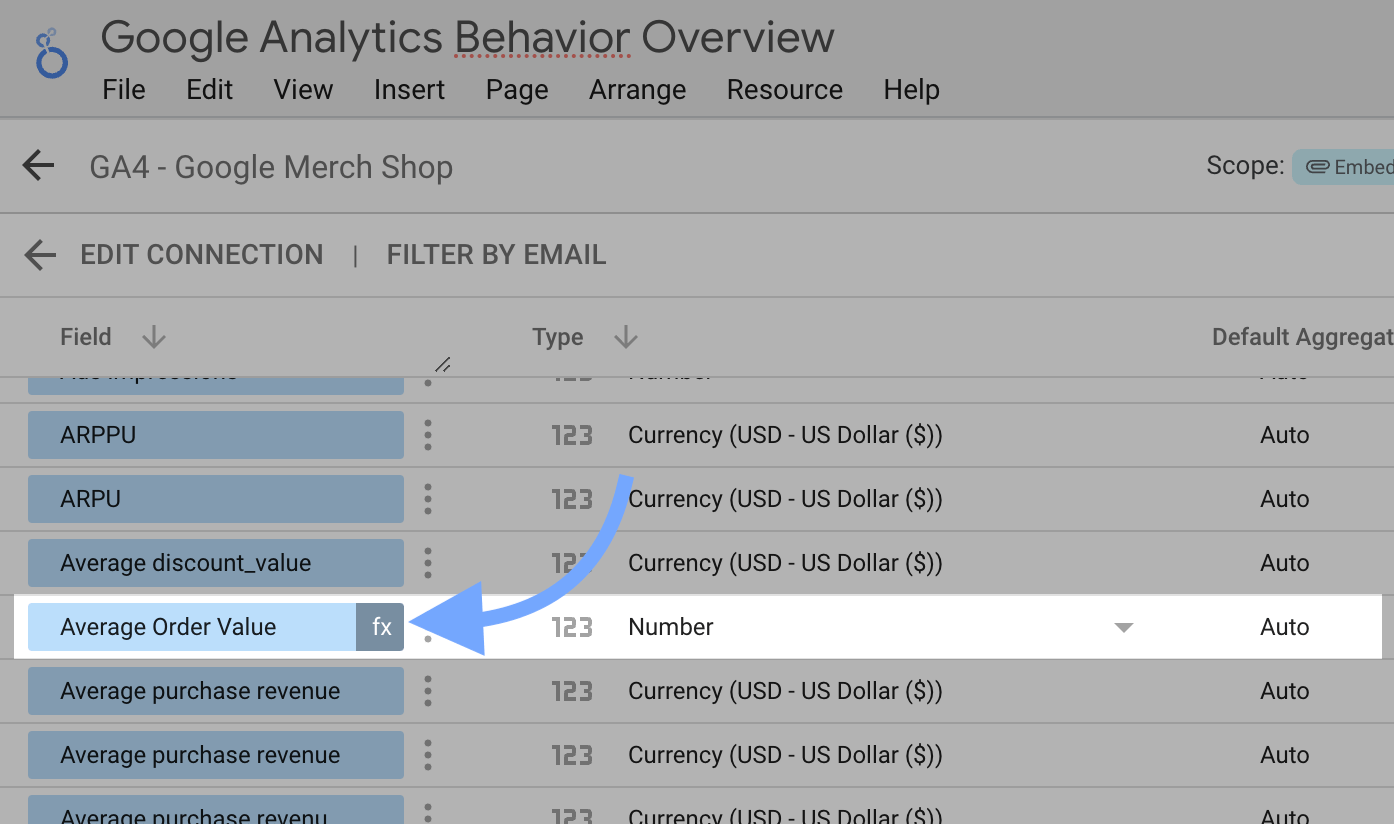
Task: Click the 123 icon next to Average purchase revenue
Action: pyautogui.click(x=571, y=691)
